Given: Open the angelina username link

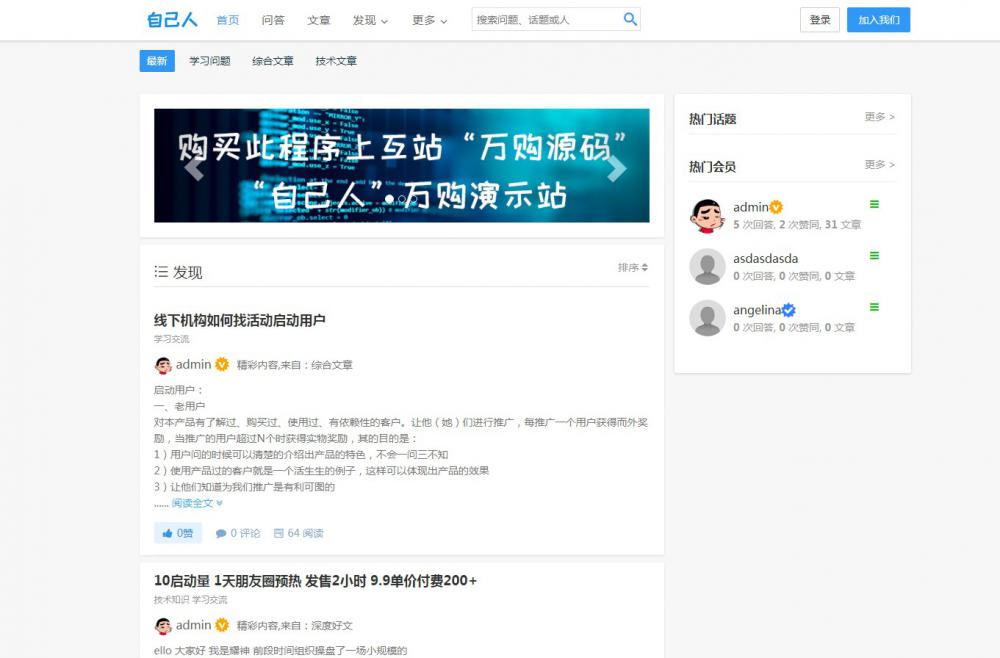Looking at the screenshot, I should [x=757, y=310].
